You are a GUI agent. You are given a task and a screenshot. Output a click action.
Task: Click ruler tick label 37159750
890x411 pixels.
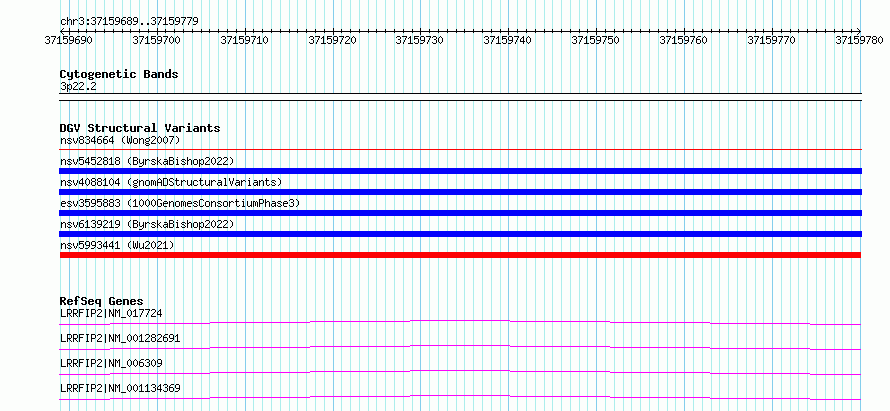[x=596, y=40]
